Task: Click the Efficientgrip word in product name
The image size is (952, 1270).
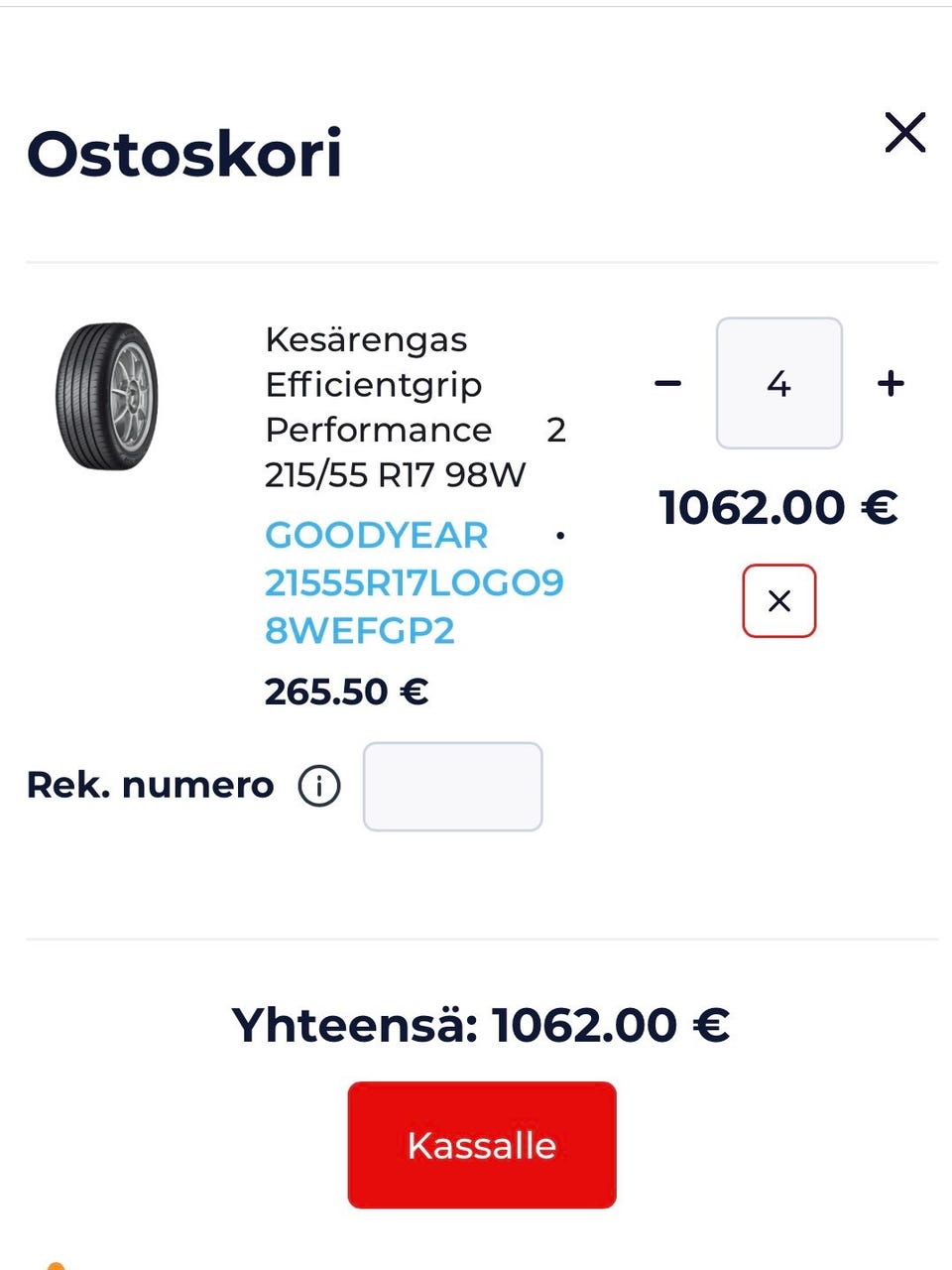Action: tap(373, 385)
